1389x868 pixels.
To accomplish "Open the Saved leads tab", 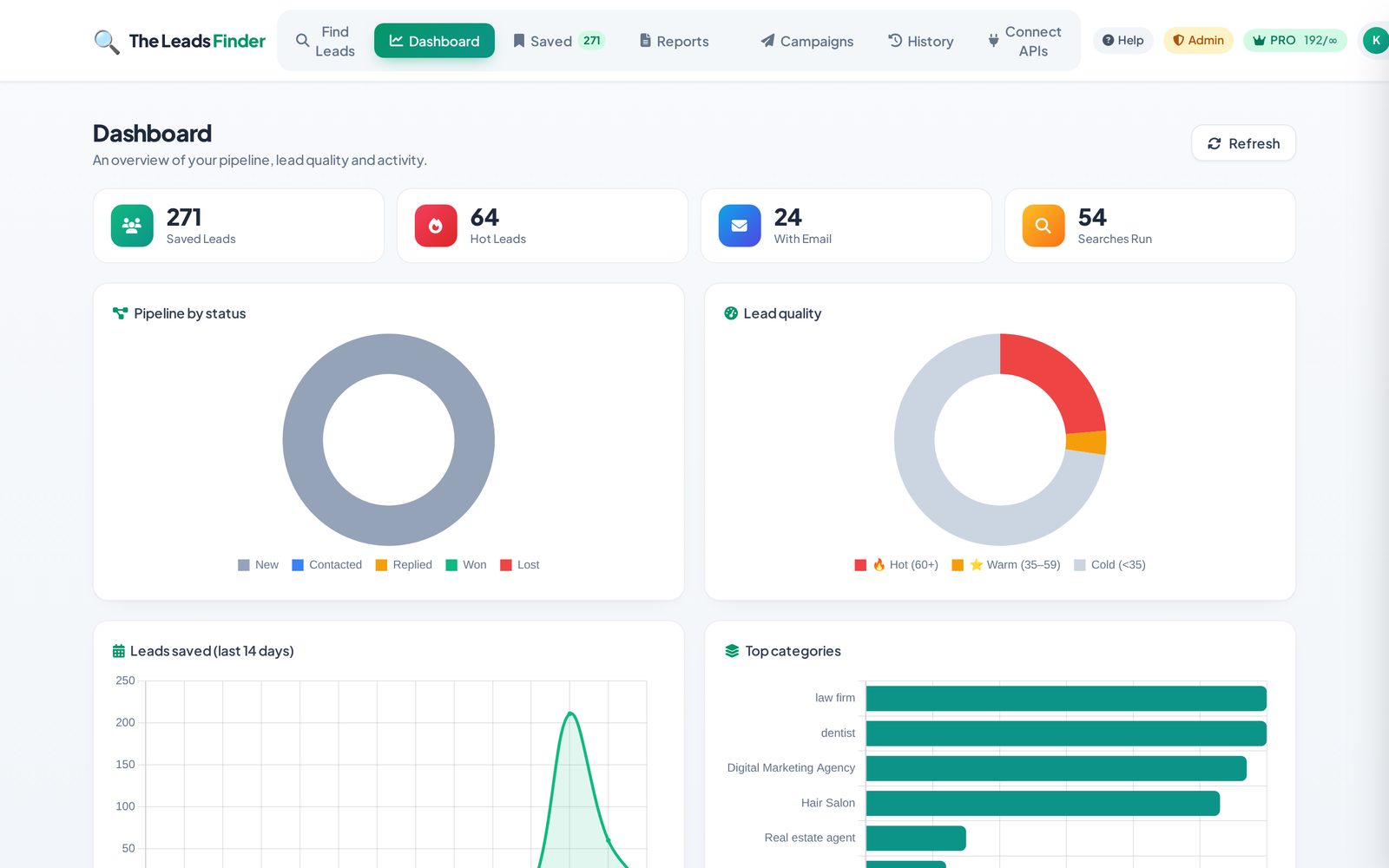I will (x=559, y=41).
